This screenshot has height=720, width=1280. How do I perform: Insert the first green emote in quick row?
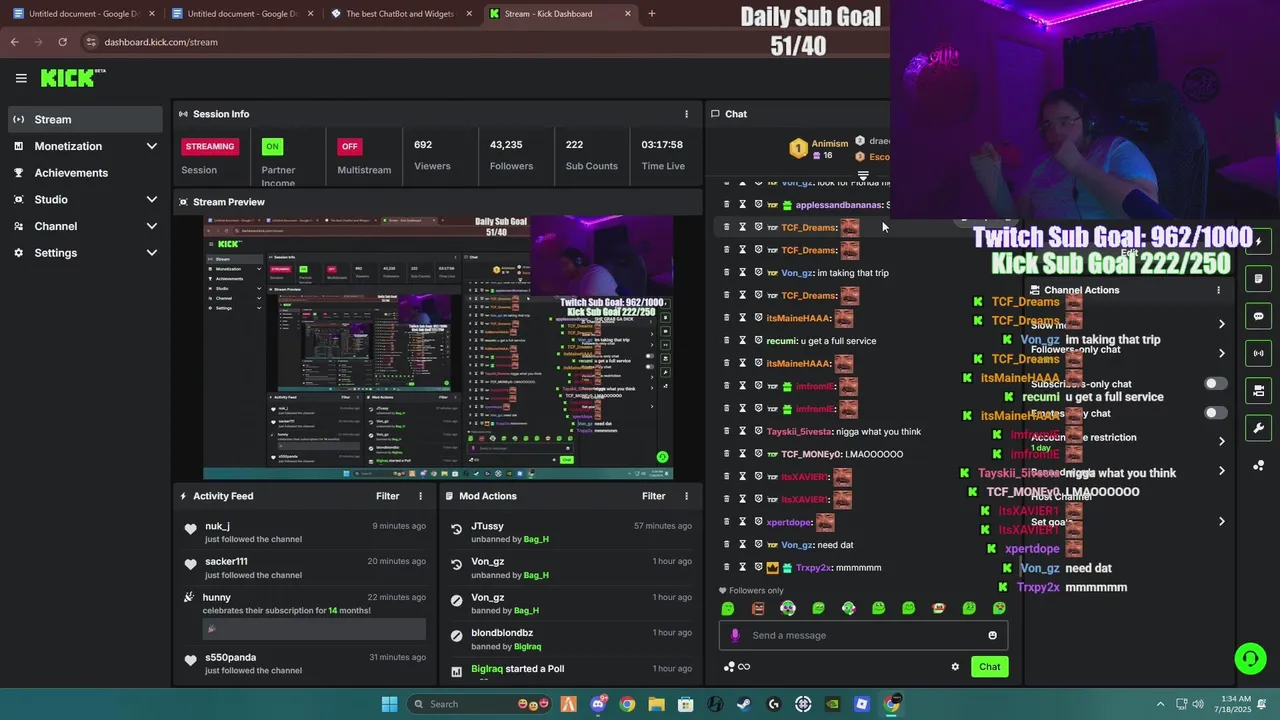(728, 608)
